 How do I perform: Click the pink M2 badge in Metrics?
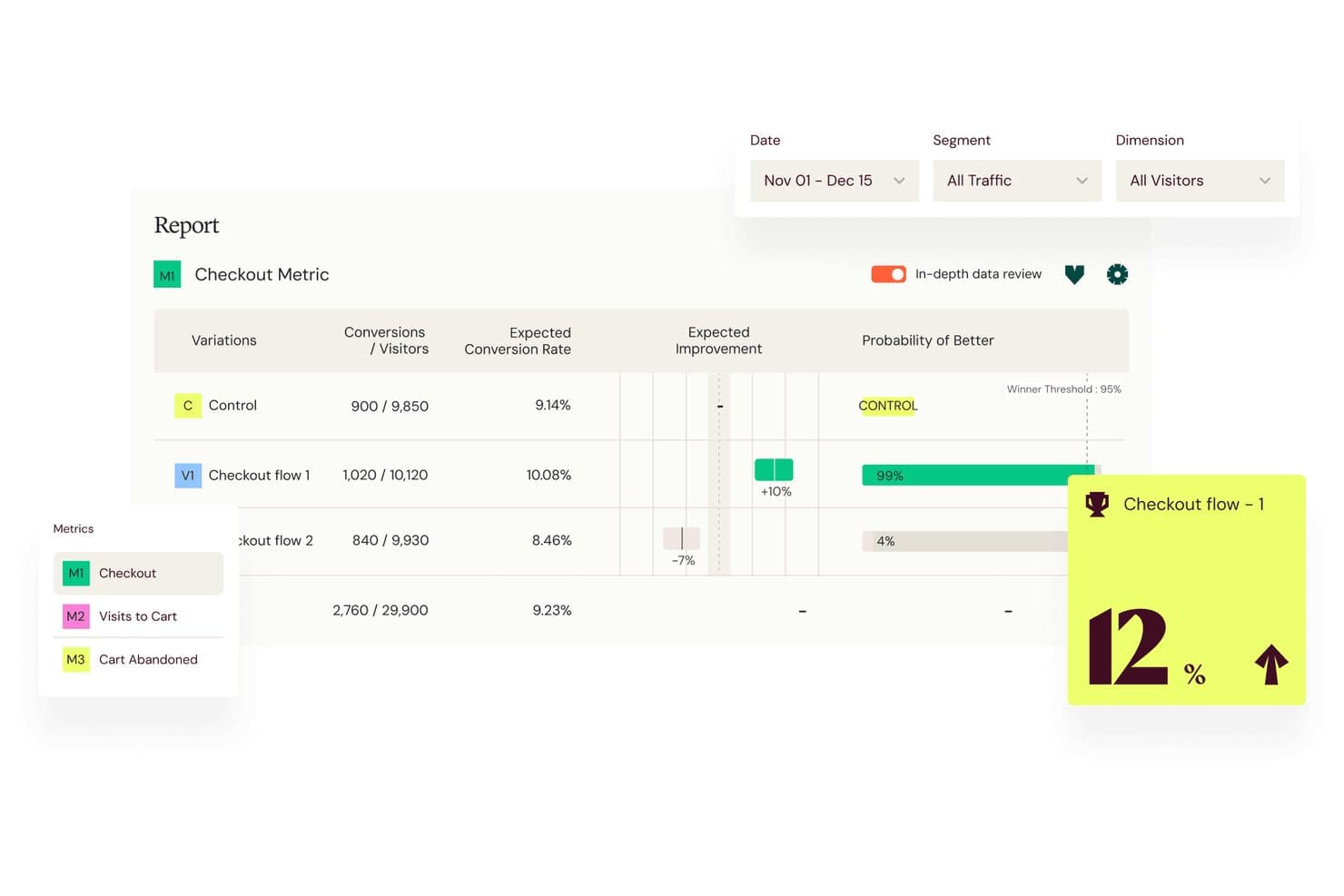[x=75, y=616]
